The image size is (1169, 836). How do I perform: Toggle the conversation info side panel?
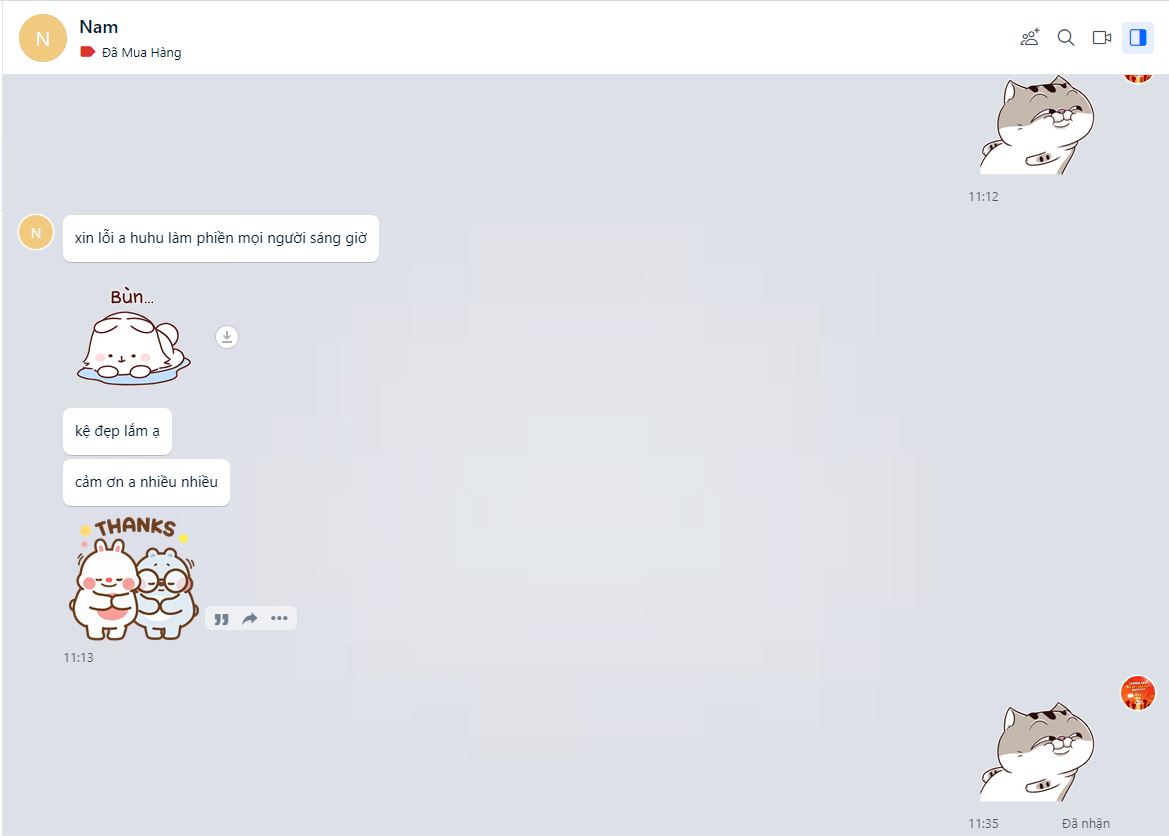pos(1138,37)
